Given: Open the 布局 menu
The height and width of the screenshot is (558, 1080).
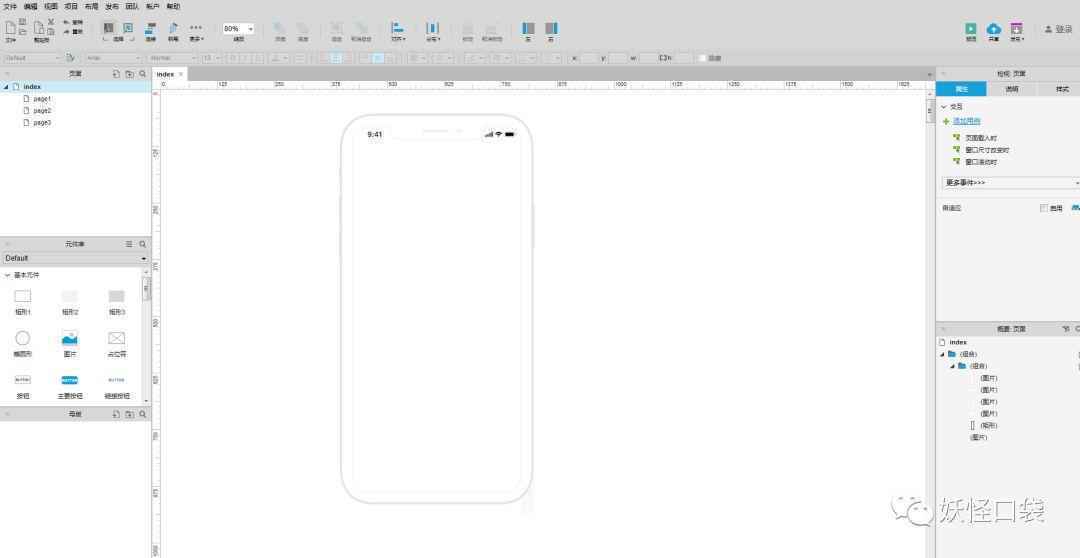Looking at the screenshot, I should coord(92,6).
